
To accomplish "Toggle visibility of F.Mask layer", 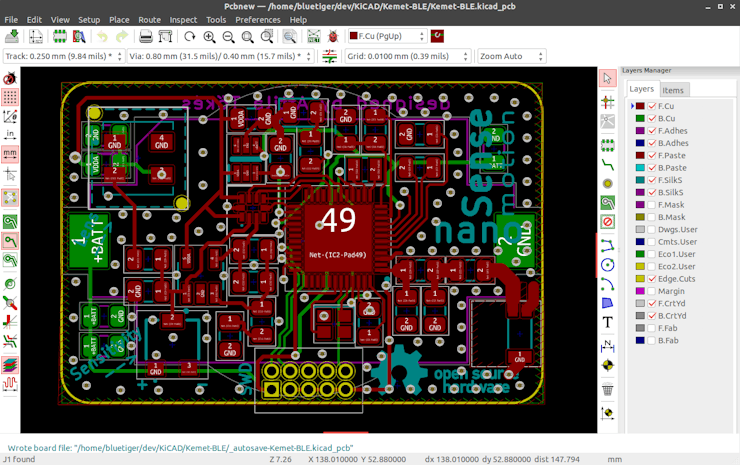I will 652,205.
